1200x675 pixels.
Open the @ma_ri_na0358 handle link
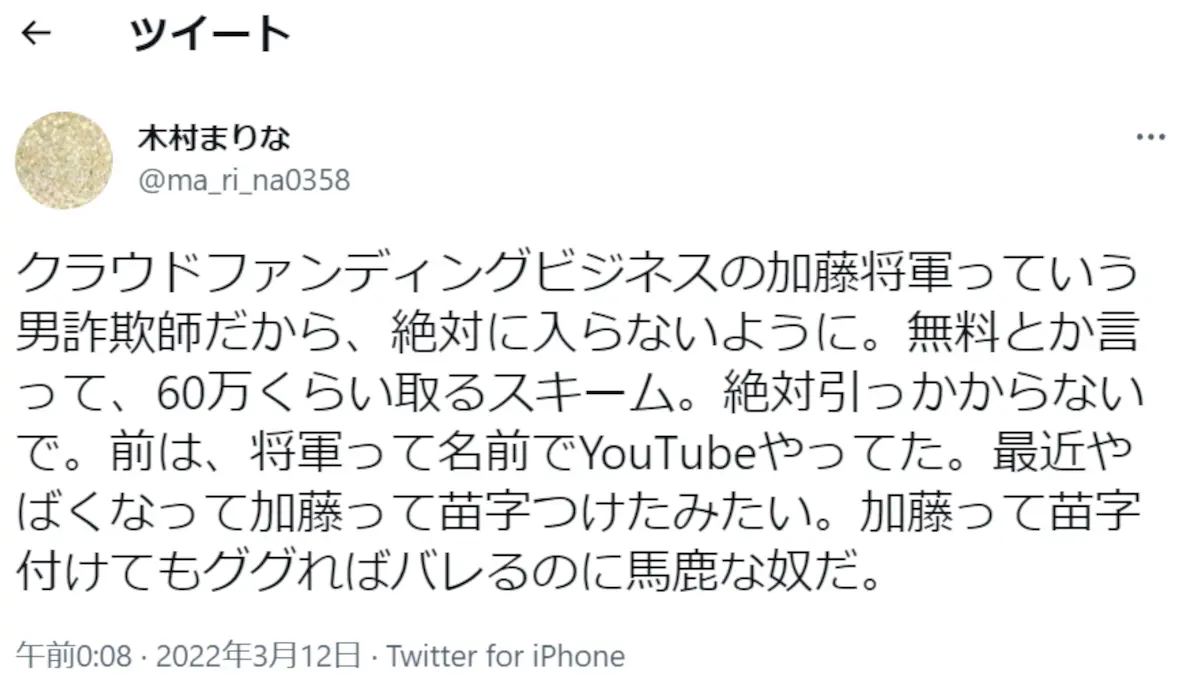click(x=244, y=180)
